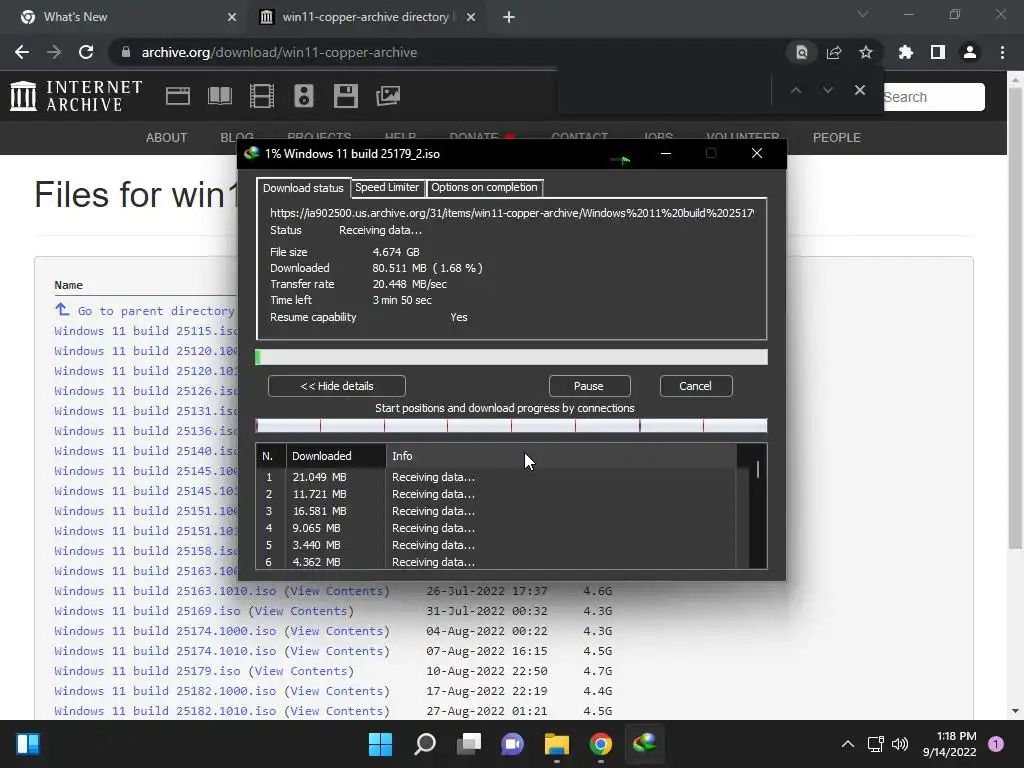Go back in Chrome
Image resolution: width=1024 pixels, height=768 pixels.
(x=22, y=52)
